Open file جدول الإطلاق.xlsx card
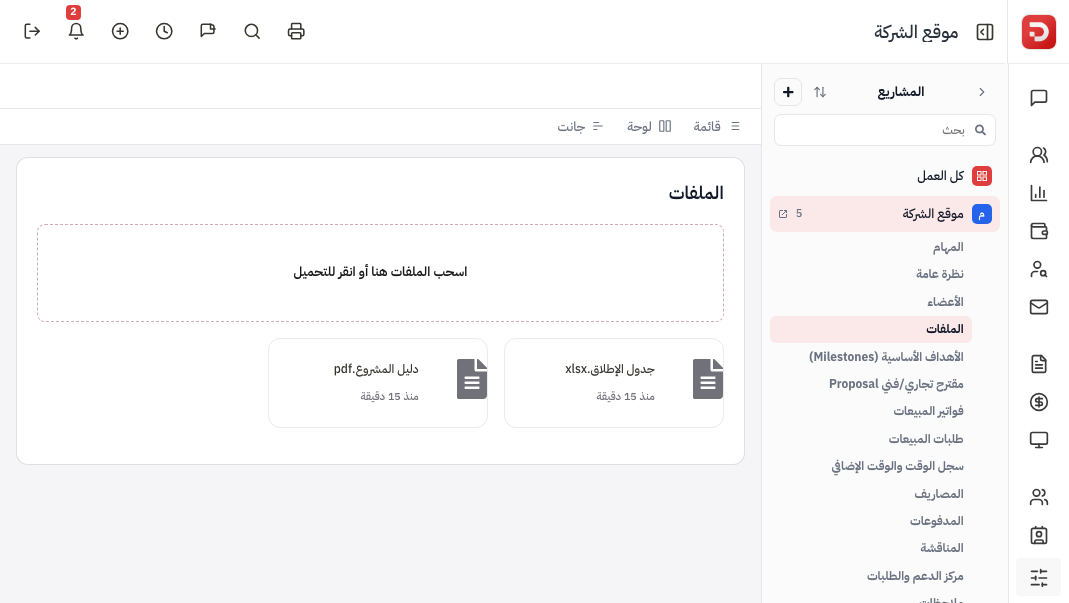Screen dimensions: 1069x603 (614, 383)
